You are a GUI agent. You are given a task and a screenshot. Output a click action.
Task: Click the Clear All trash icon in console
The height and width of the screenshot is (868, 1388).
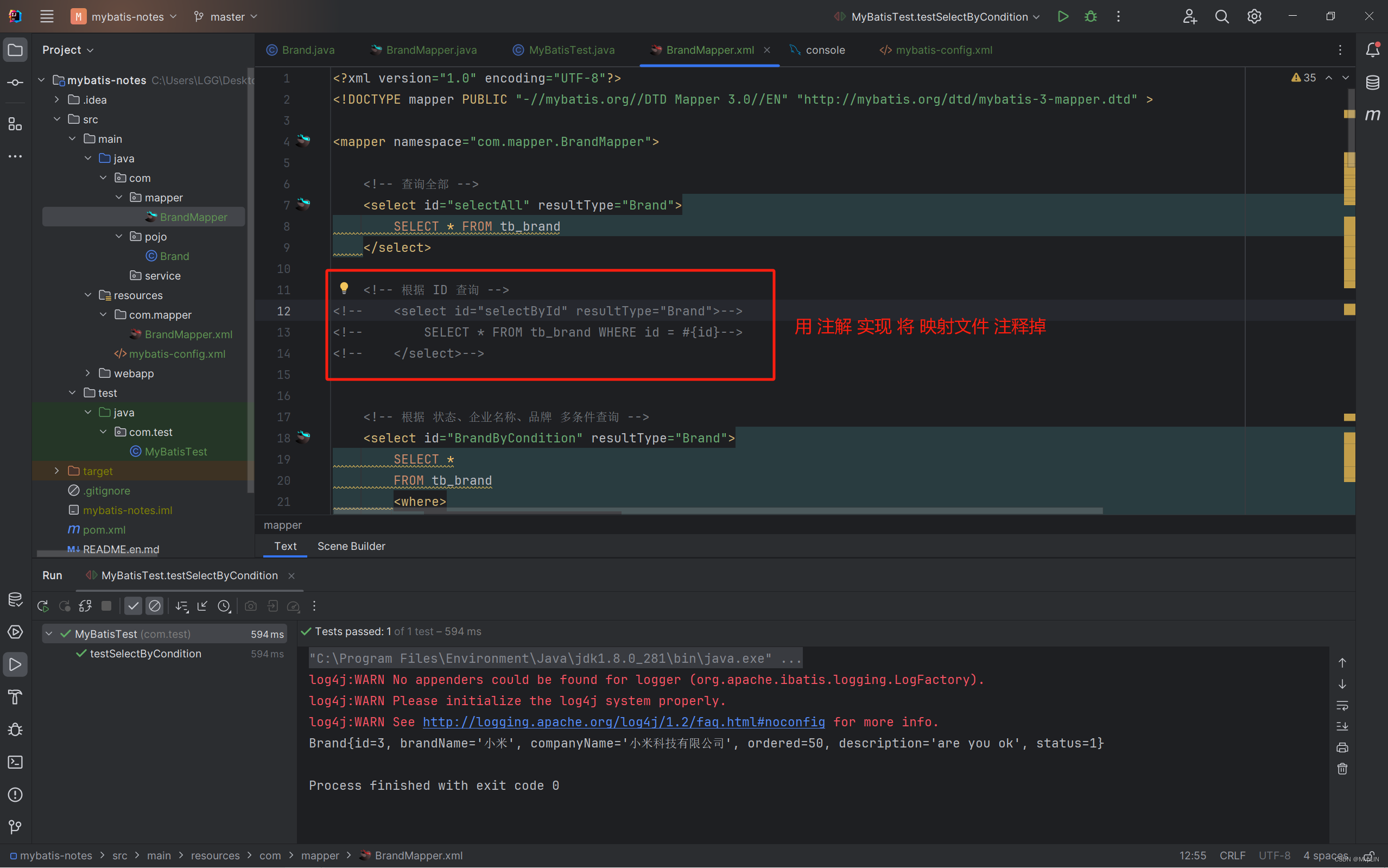1342,769
